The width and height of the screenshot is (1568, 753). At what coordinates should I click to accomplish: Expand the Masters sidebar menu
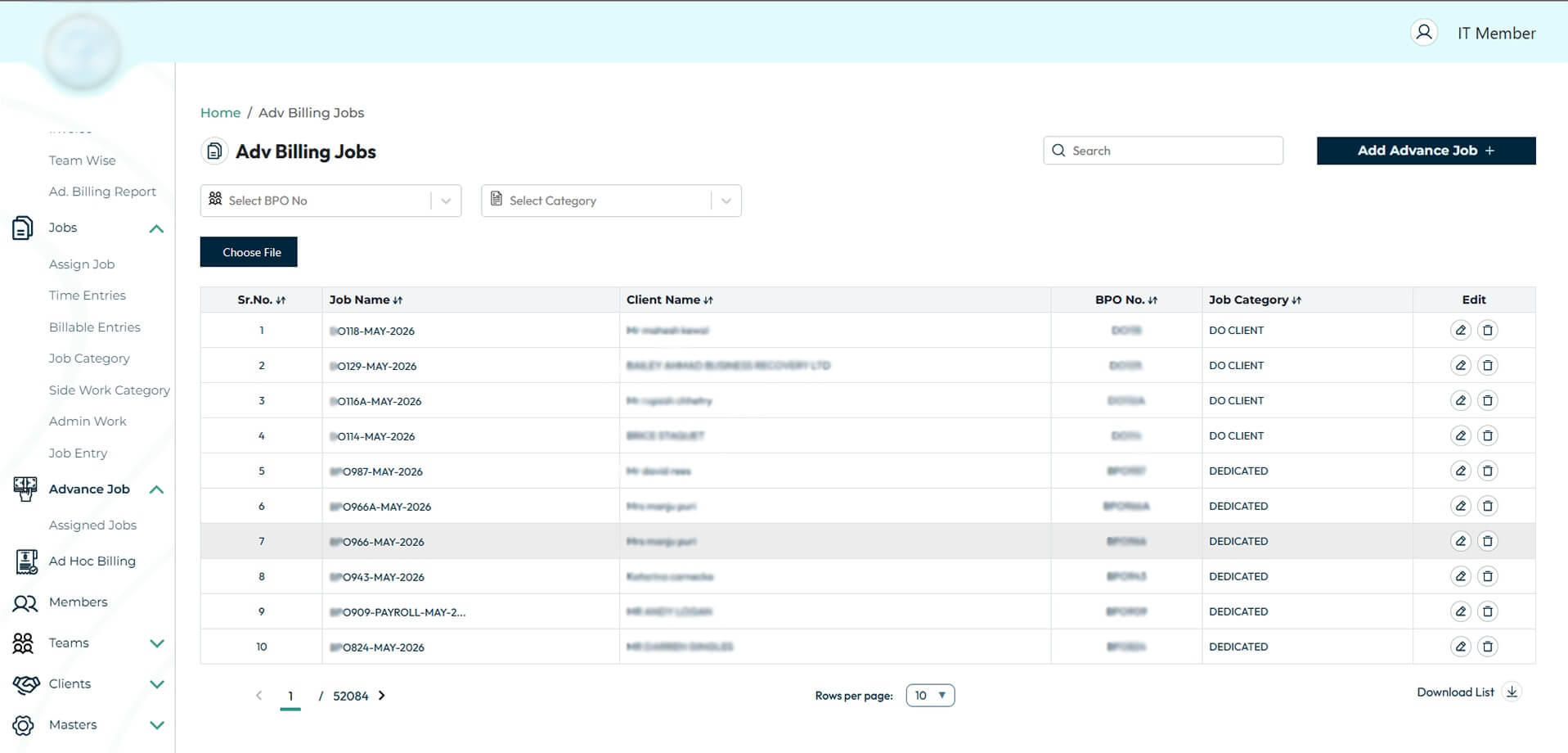coord(157,725)
